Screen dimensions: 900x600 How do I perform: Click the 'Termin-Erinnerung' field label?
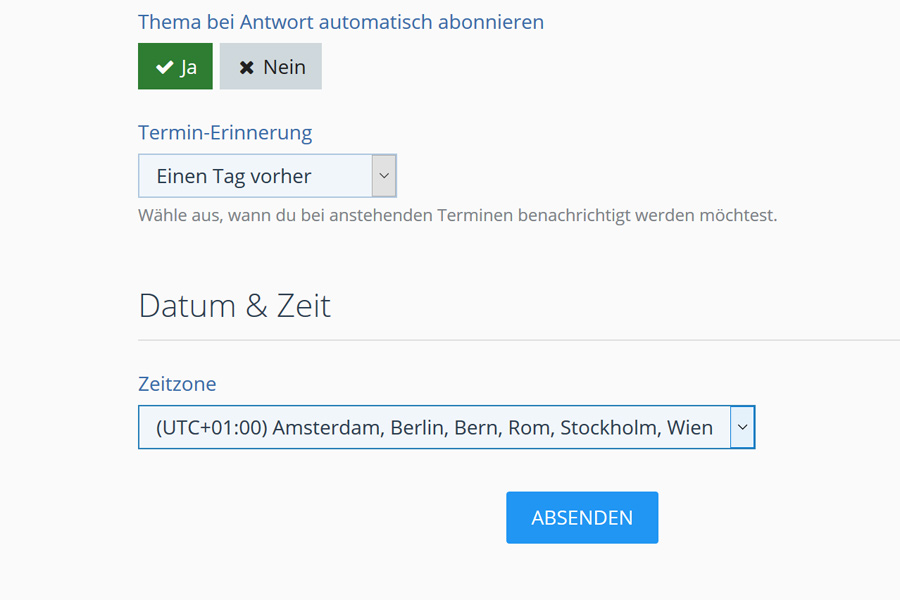coord(225,132)
